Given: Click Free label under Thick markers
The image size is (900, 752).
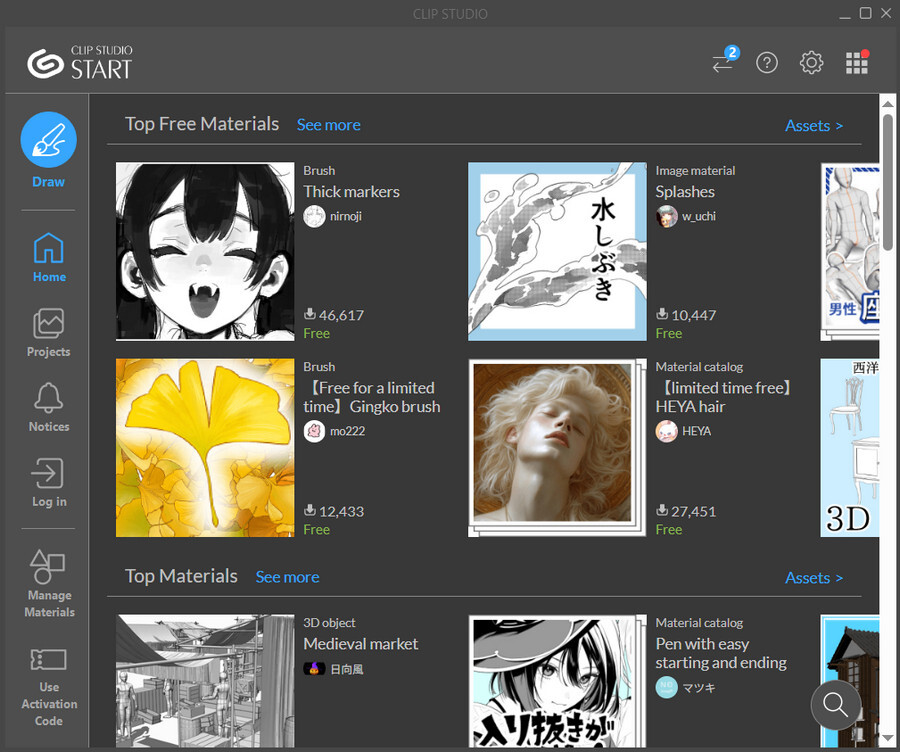Looking at the screenshot, I should coord(316,334).
